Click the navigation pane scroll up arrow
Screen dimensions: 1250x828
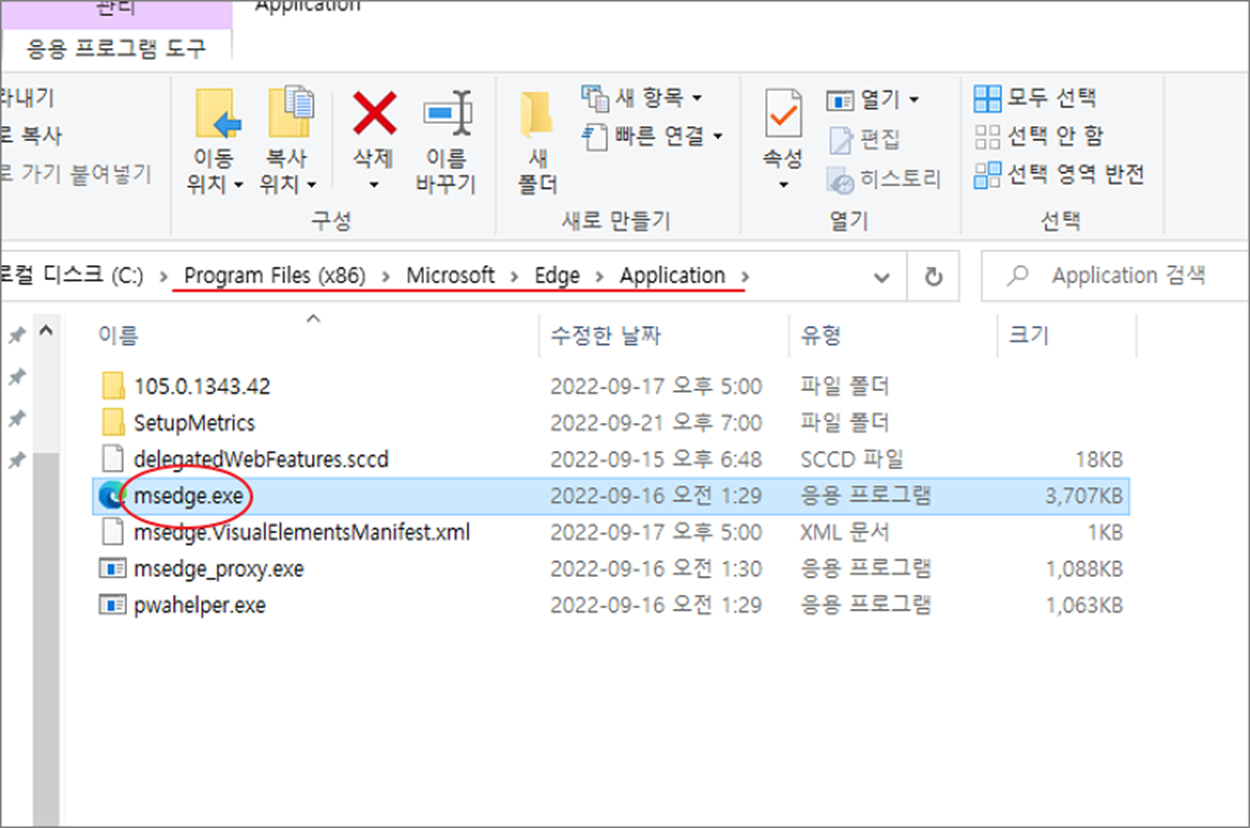[x=47, y=333]
